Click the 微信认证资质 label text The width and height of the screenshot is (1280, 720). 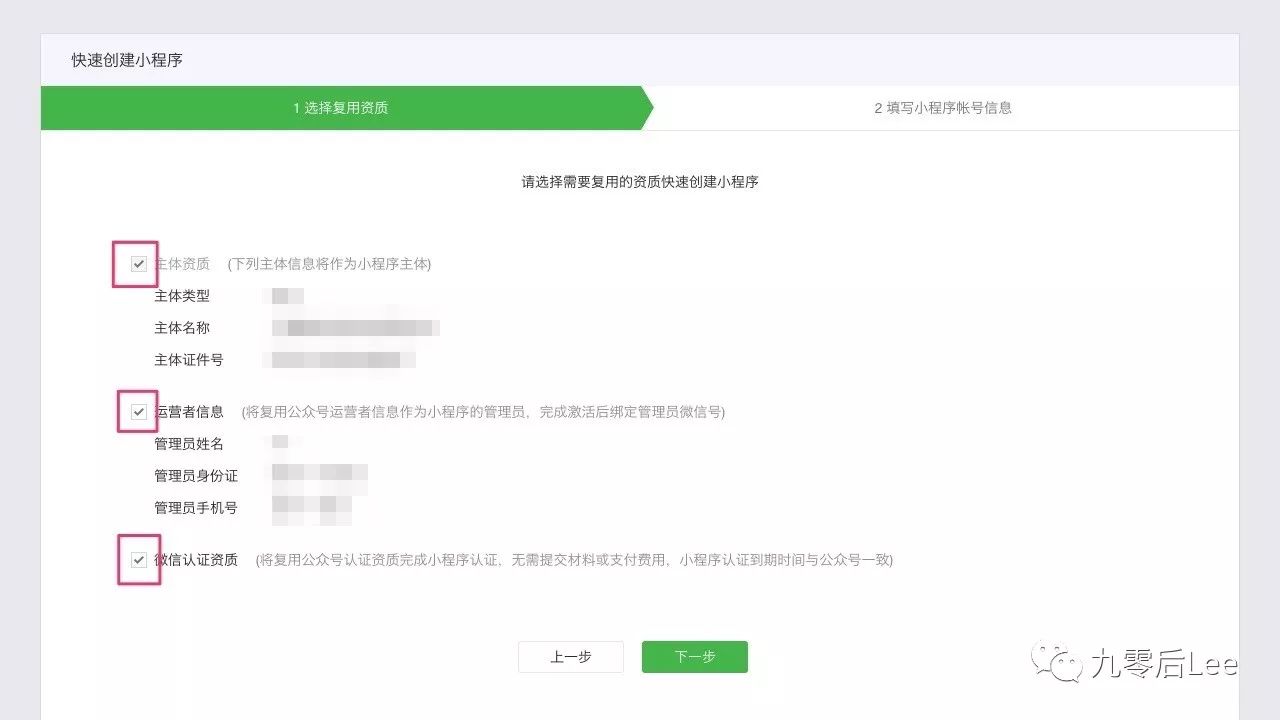pos(194,560)
